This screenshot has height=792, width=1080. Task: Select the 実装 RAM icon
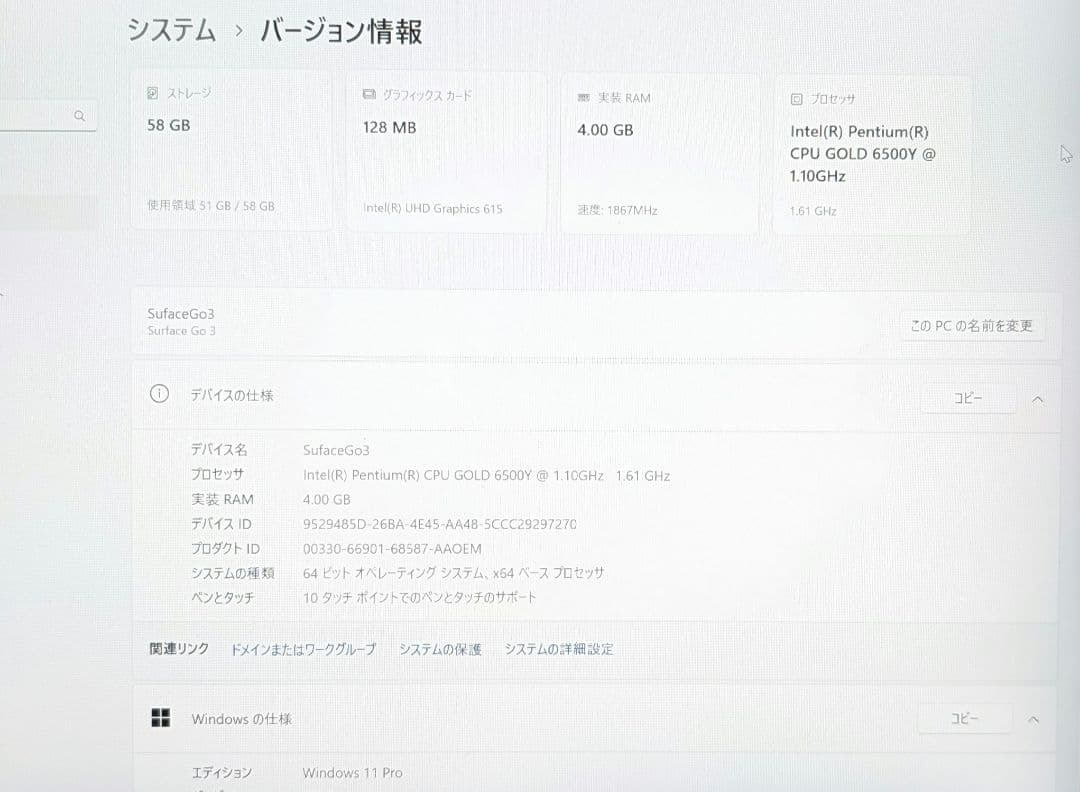click(584, 98)
